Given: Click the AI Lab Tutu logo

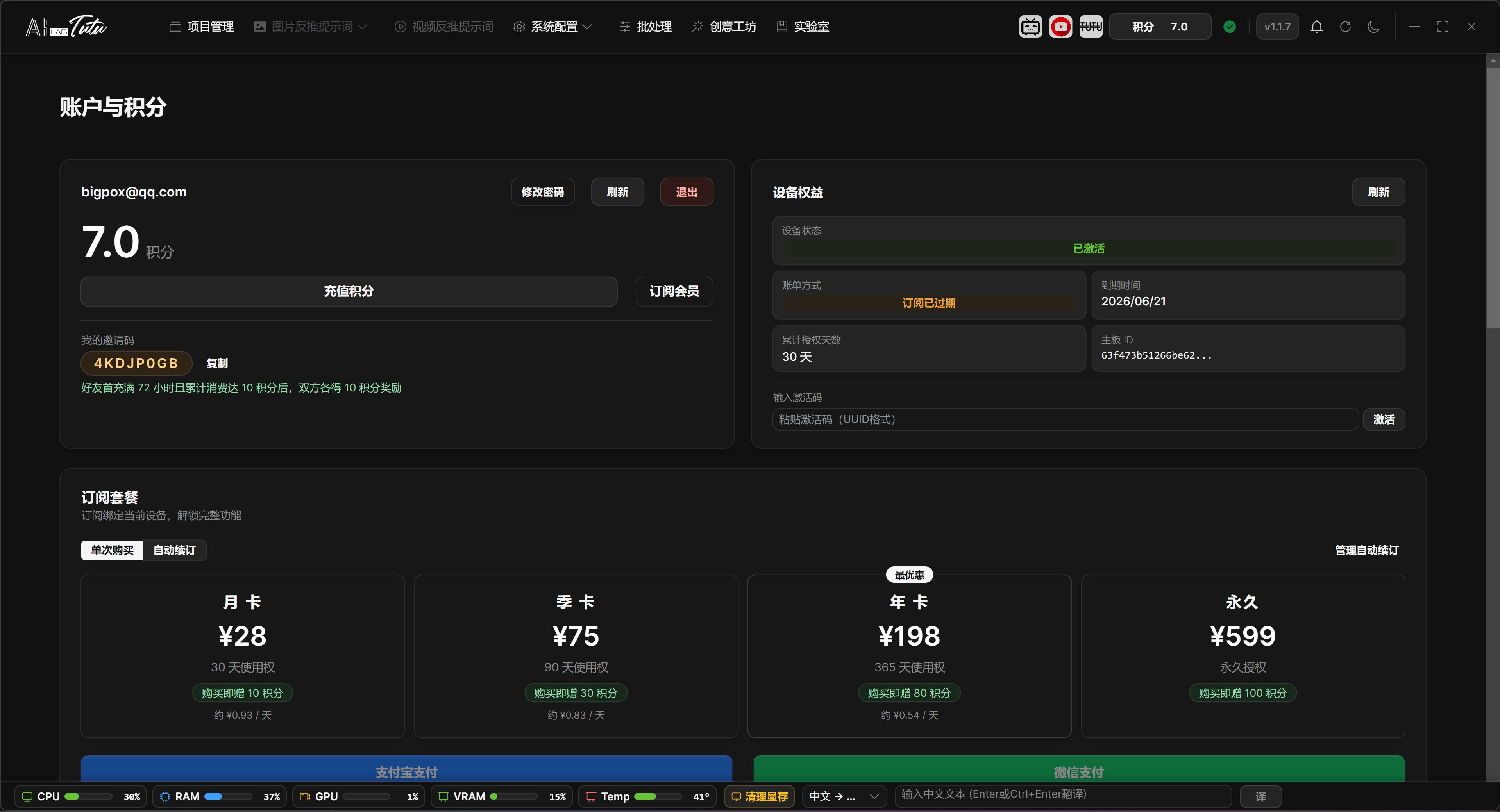Looking at the screenshot, I should coord(66,26).
